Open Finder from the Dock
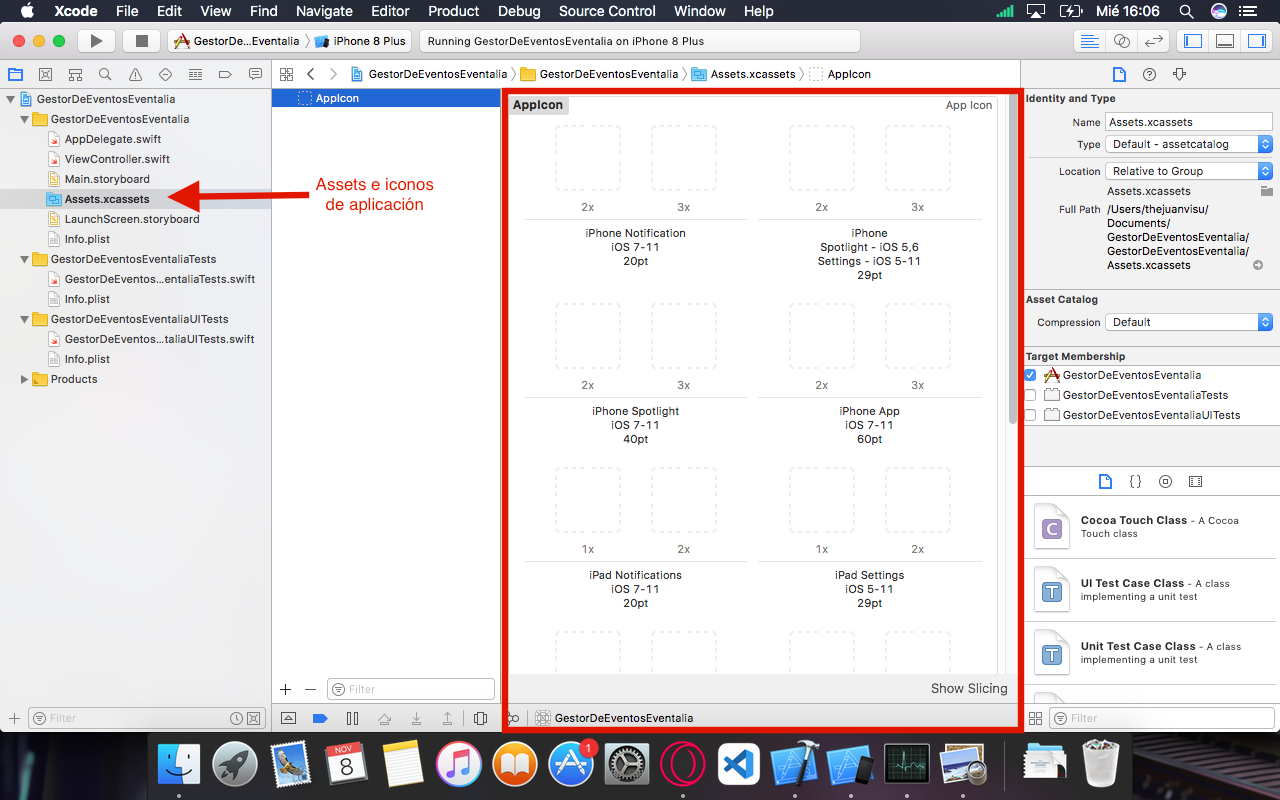 click(179, 765)
